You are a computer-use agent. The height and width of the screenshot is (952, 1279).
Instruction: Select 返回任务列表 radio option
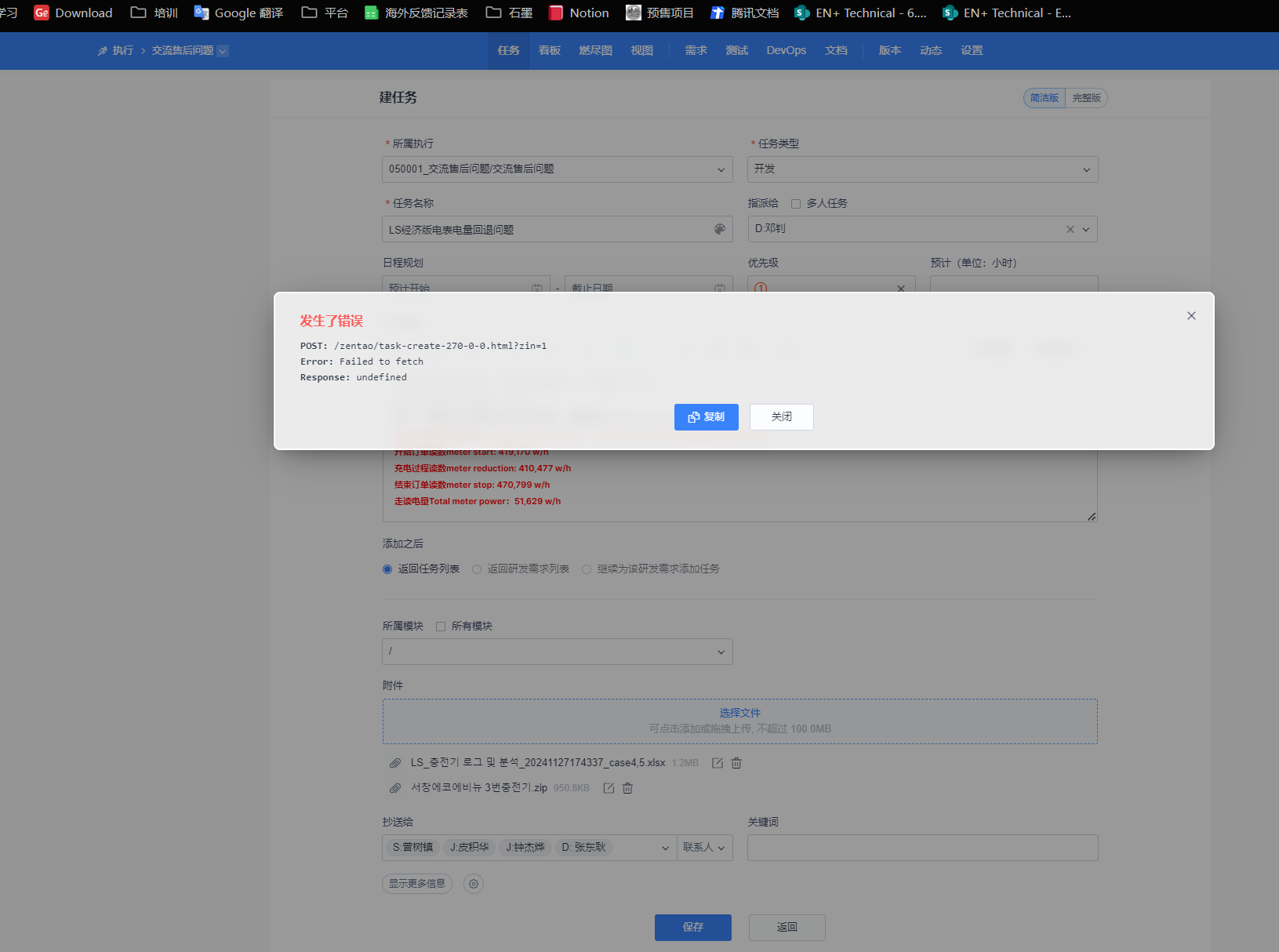(x=387, y=569)
